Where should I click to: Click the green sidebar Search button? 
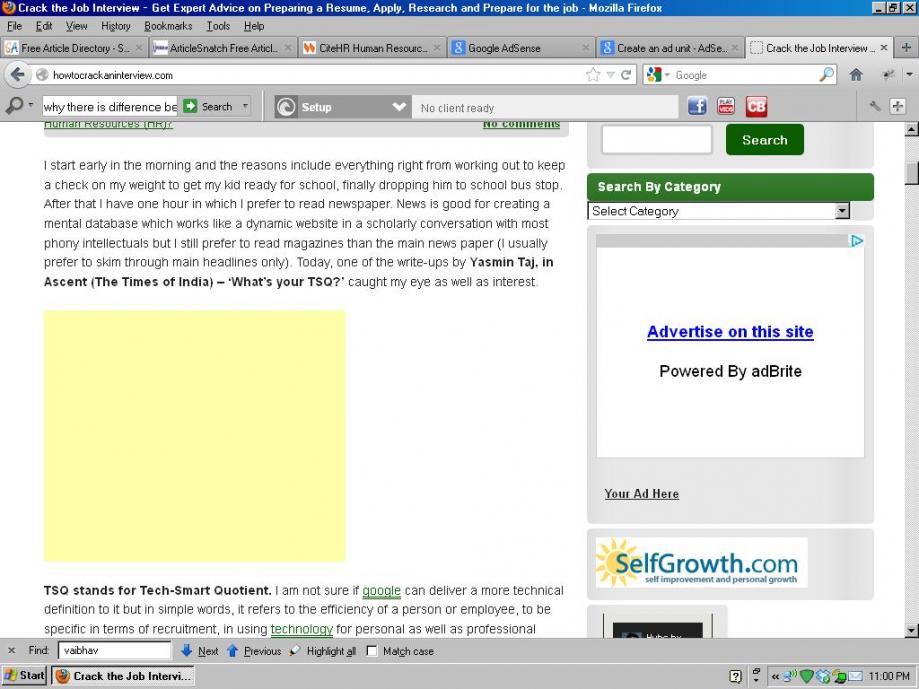coord(764,139)
